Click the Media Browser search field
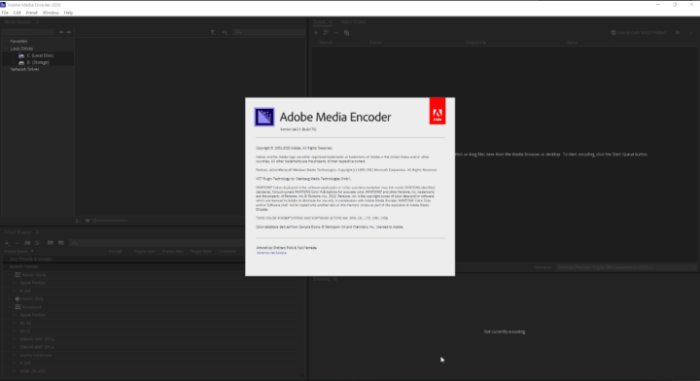Image resolution: width=700 pixels, height=381 pixels. (269, 32)
